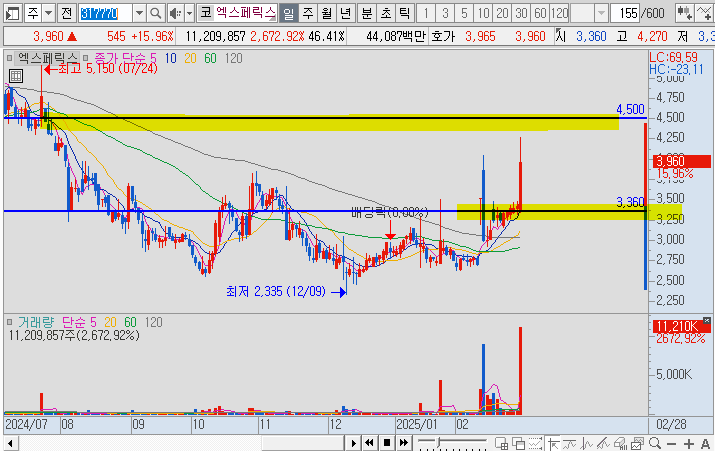The height and width of the screenshot is (451, 715).
Task: Click the window with grid layout icon
Action: [501, 443]
